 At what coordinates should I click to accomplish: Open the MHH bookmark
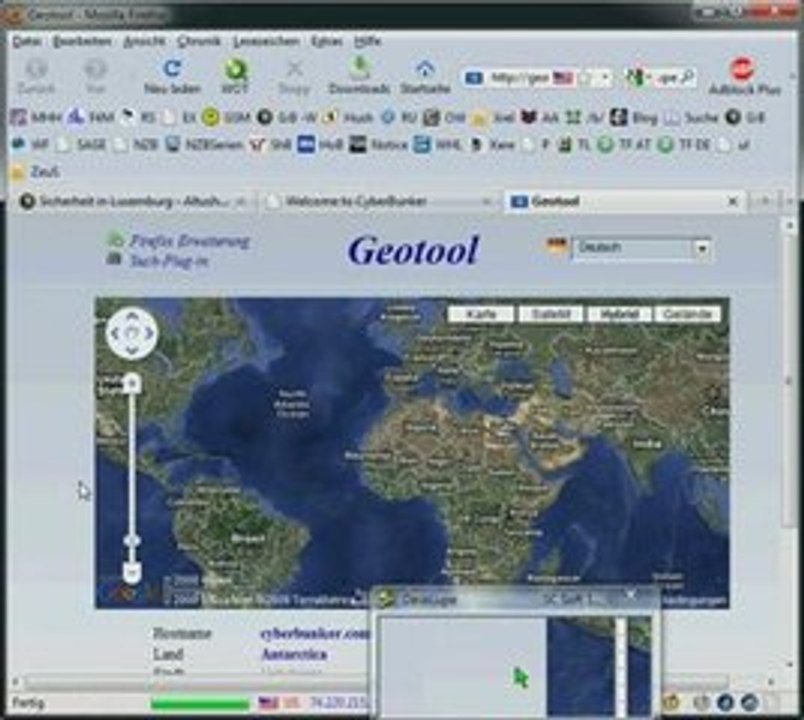(35, 117)
